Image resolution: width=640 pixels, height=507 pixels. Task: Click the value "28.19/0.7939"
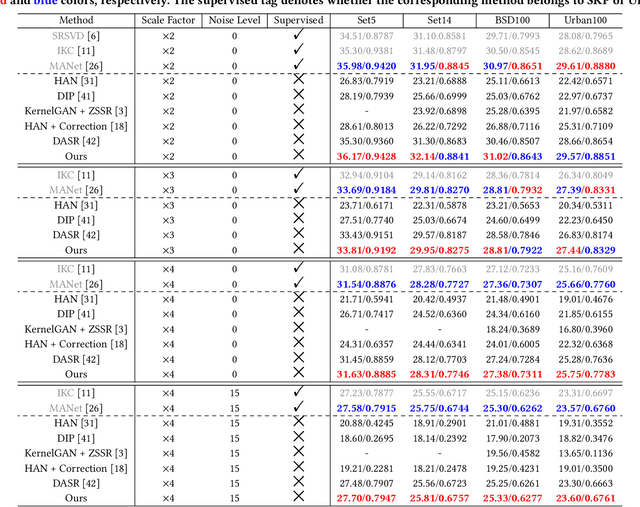367,96
